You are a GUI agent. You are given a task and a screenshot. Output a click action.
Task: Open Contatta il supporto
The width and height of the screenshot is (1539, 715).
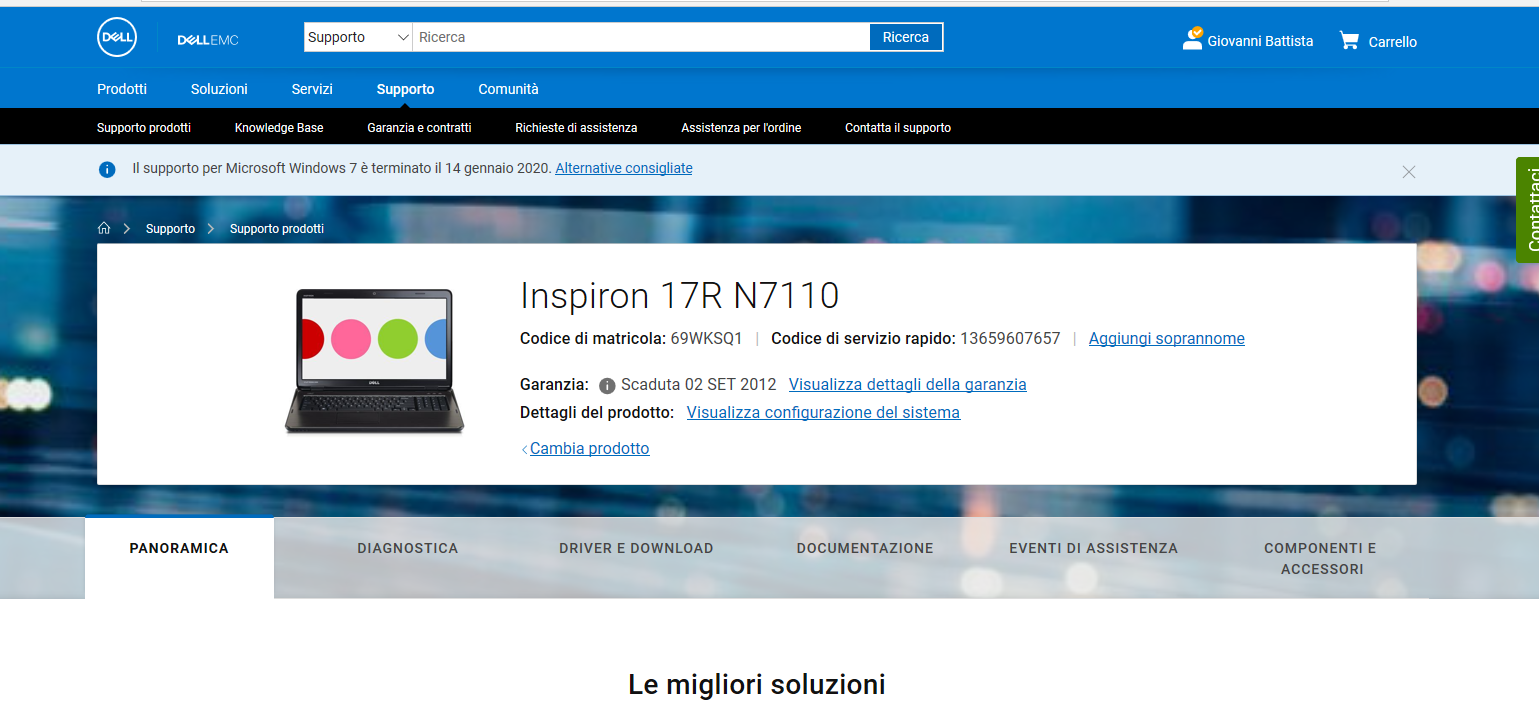(898, 128)
